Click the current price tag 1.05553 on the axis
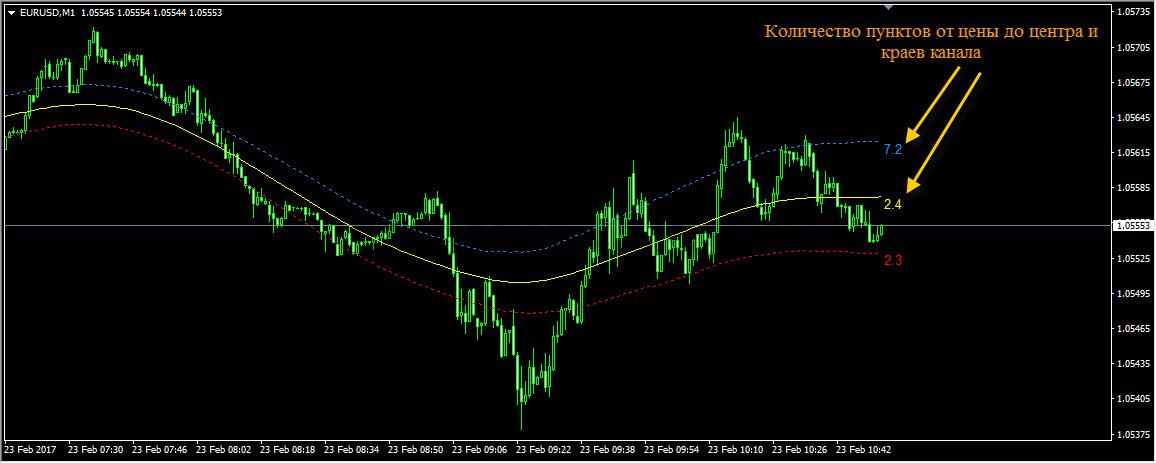Screen dimensions: 1156x463 point(1133,226)
